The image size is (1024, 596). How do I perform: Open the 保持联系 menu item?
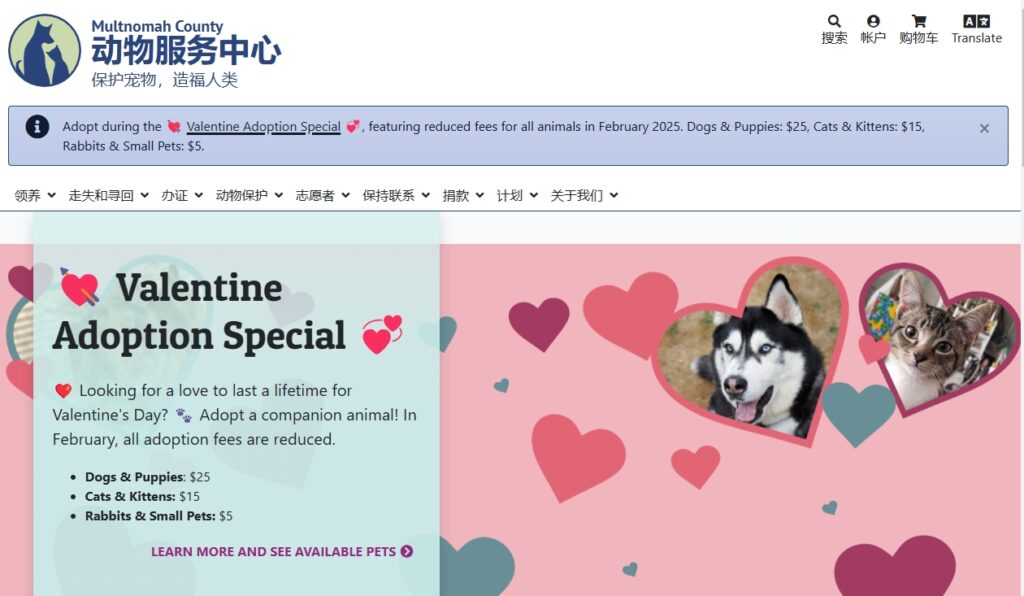[x=396, y=195]
